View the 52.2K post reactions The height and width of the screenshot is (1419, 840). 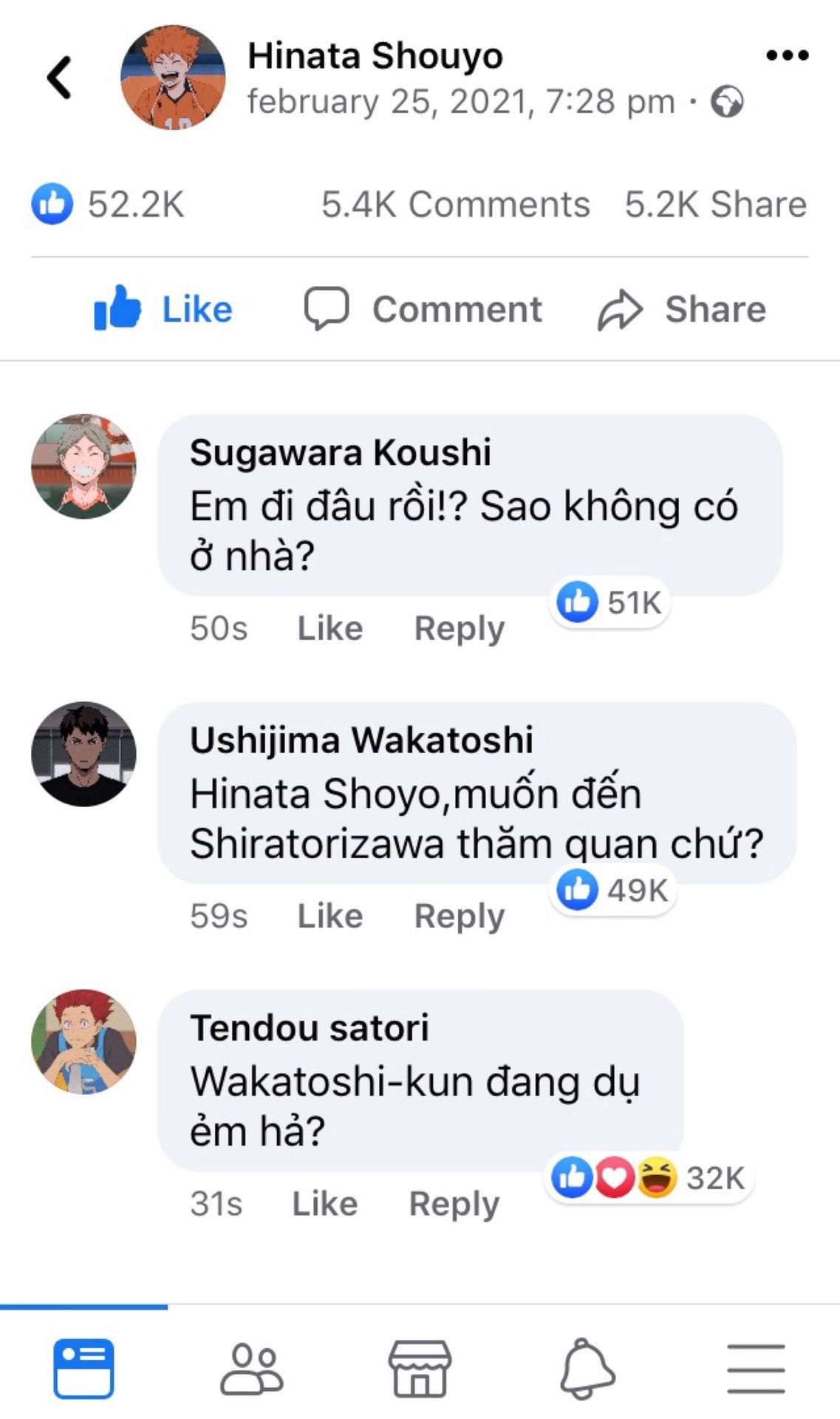108,205
